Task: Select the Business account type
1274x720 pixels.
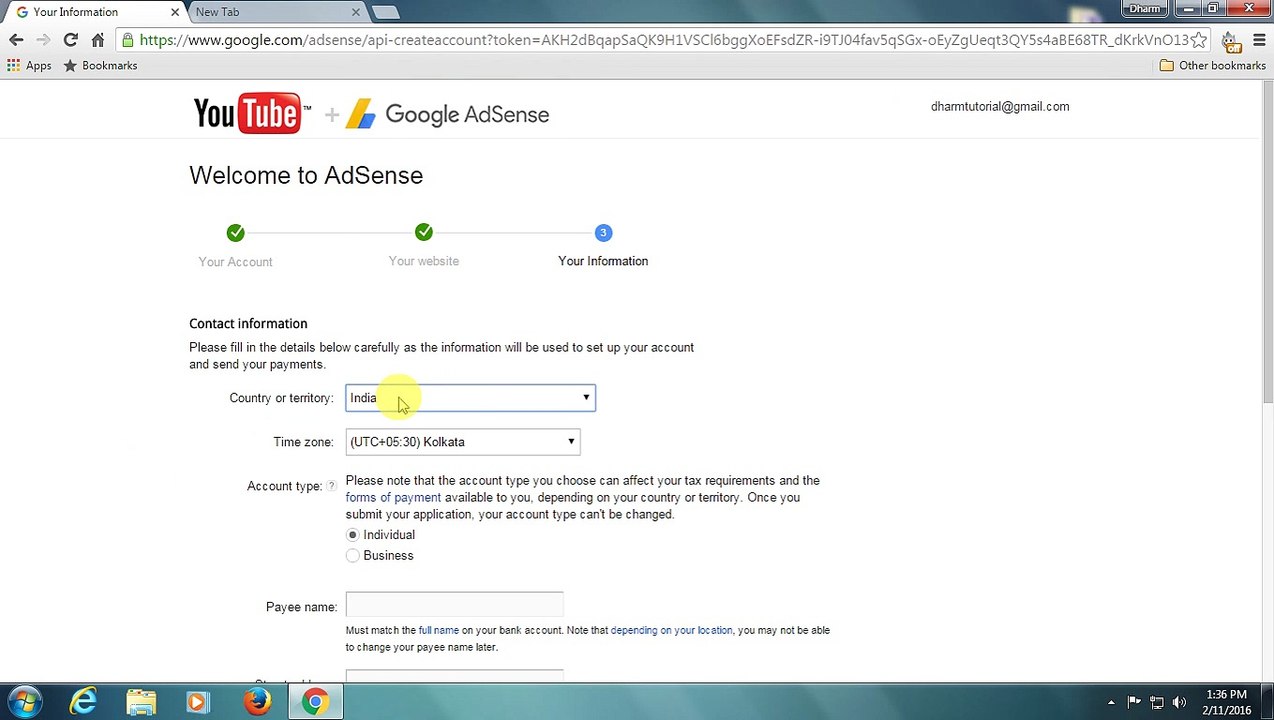Action: point(352,556)
